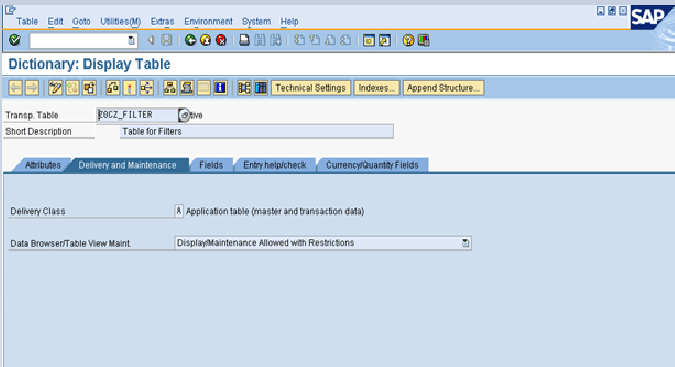Click the Find binoculars icon
The image size is (675, 367).
pyautogui.click(x=260, y=40)
